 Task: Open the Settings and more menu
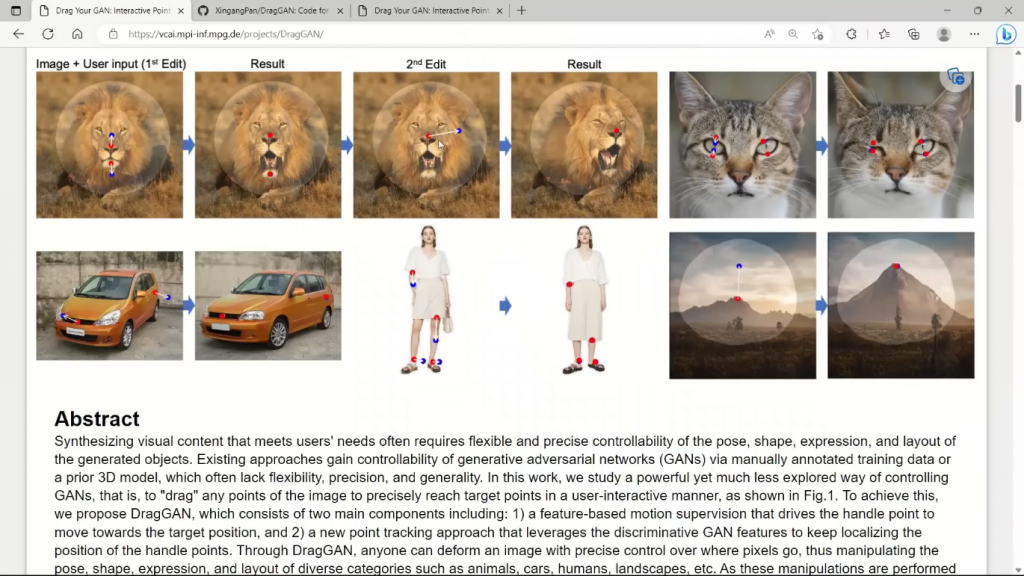tap(974, 34)
